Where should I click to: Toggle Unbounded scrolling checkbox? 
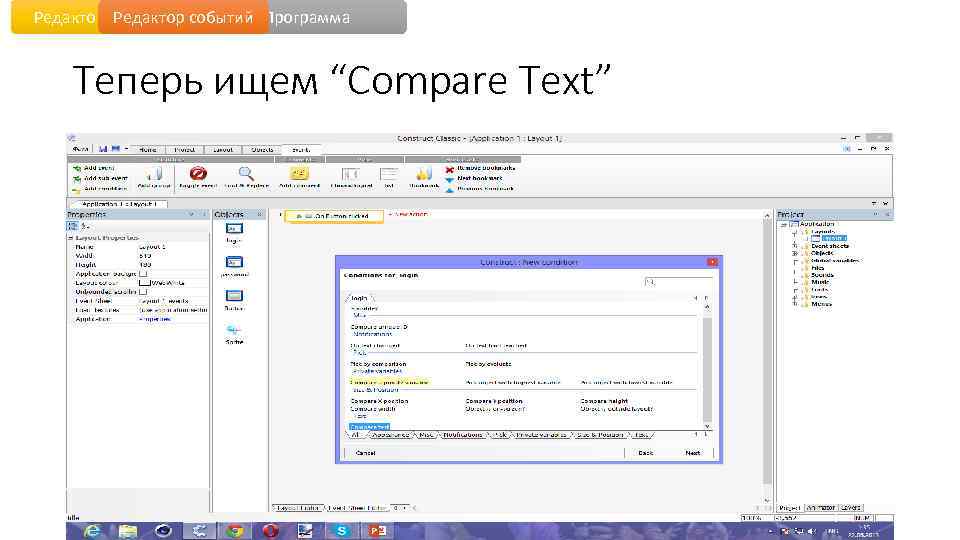coord(143,292)
